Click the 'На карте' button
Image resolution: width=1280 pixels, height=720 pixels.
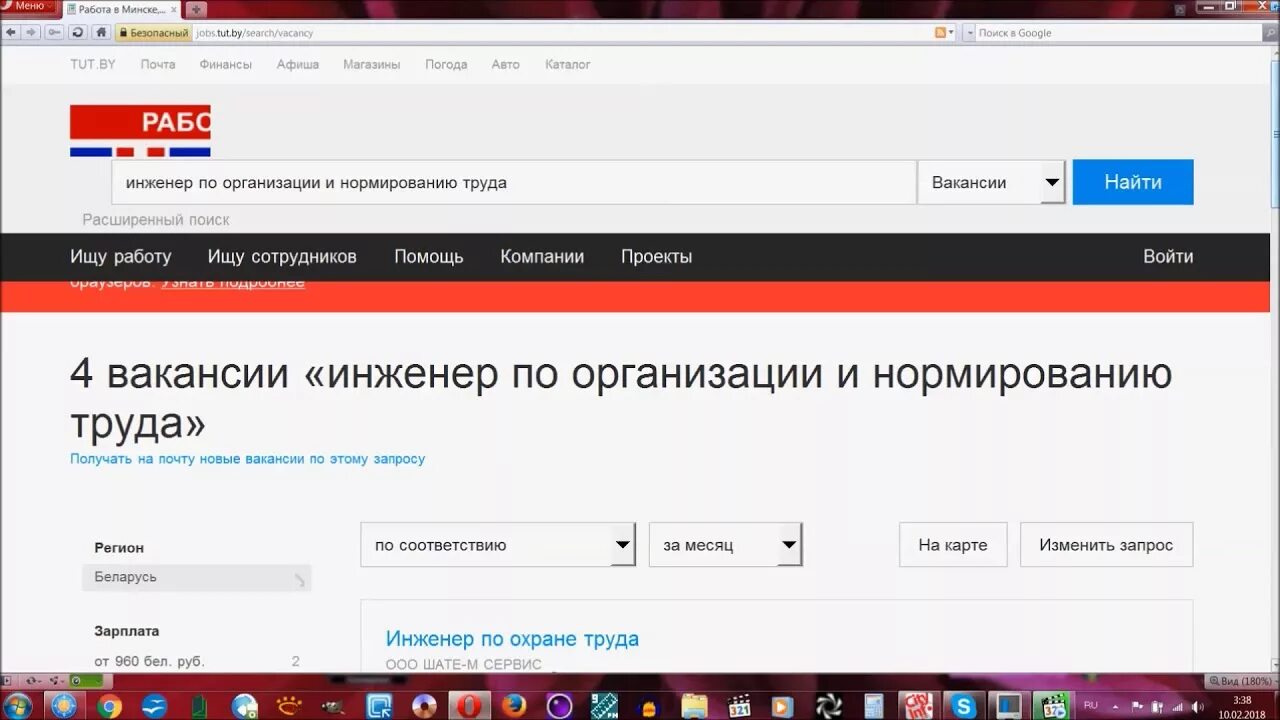tap(953, 545)
